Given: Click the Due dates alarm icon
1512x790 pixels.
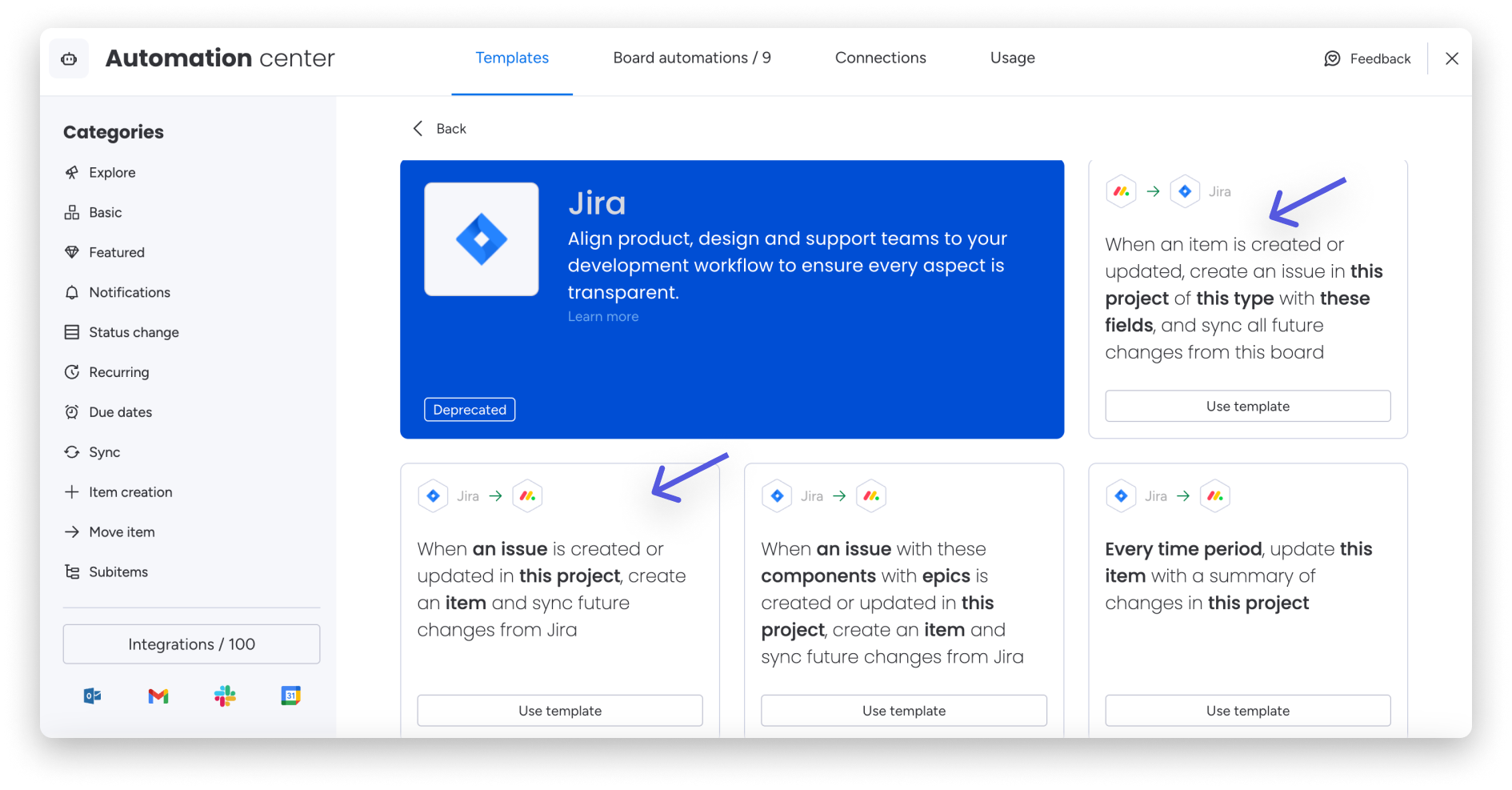Looking at the screenshot, I should coord(72,412).
